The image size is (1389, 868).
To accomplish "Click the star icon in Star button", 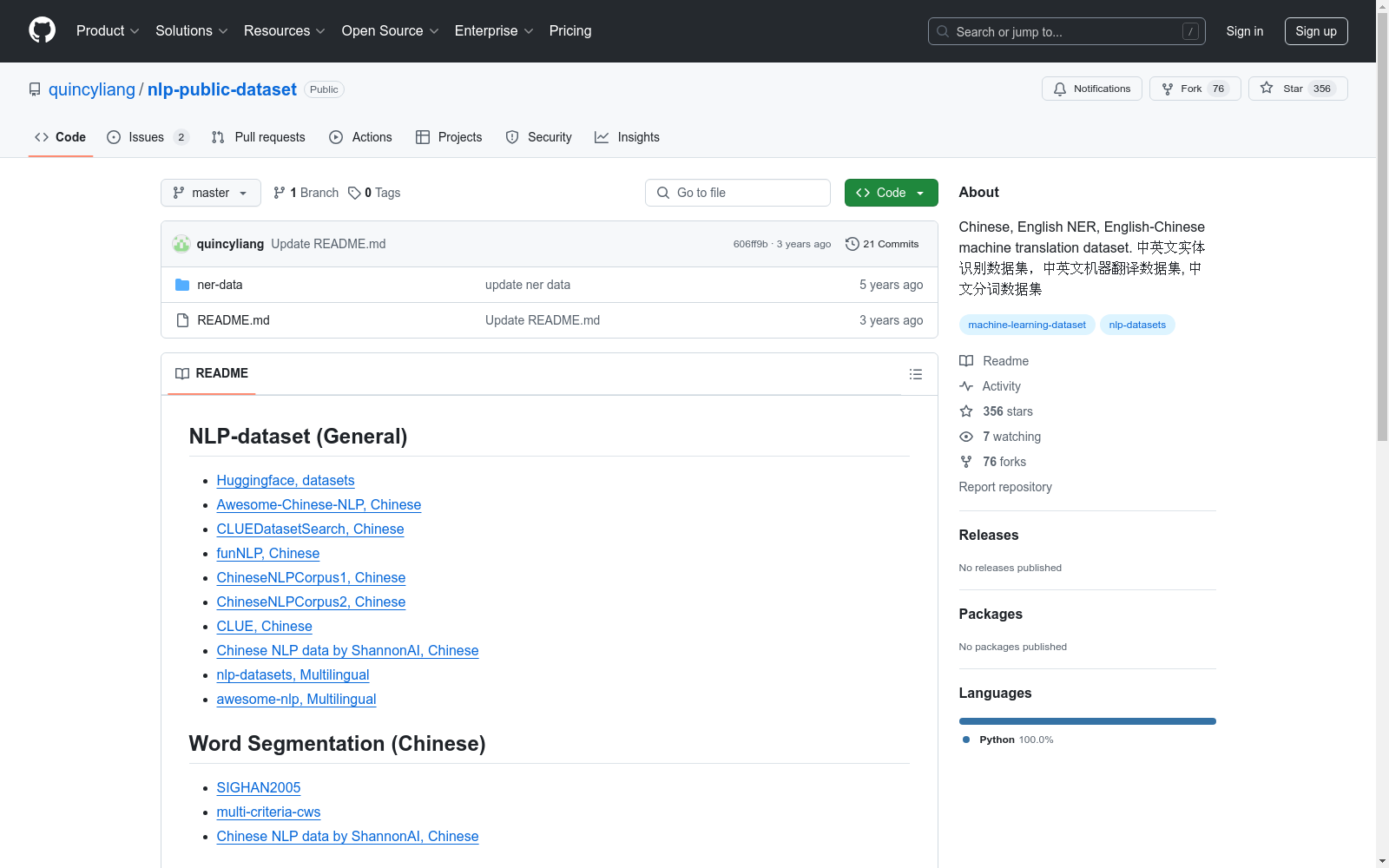I will pos(1267,89).
